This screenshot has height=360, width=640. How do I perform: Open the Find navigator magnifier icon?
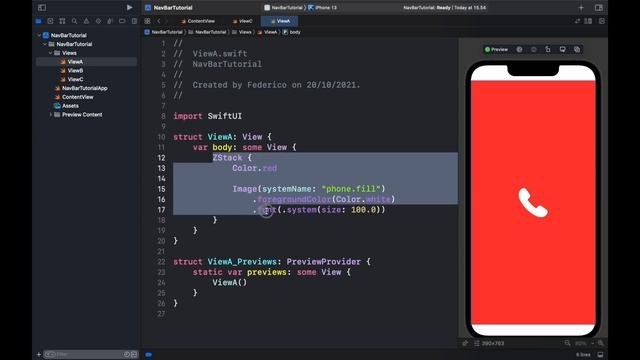74,21
